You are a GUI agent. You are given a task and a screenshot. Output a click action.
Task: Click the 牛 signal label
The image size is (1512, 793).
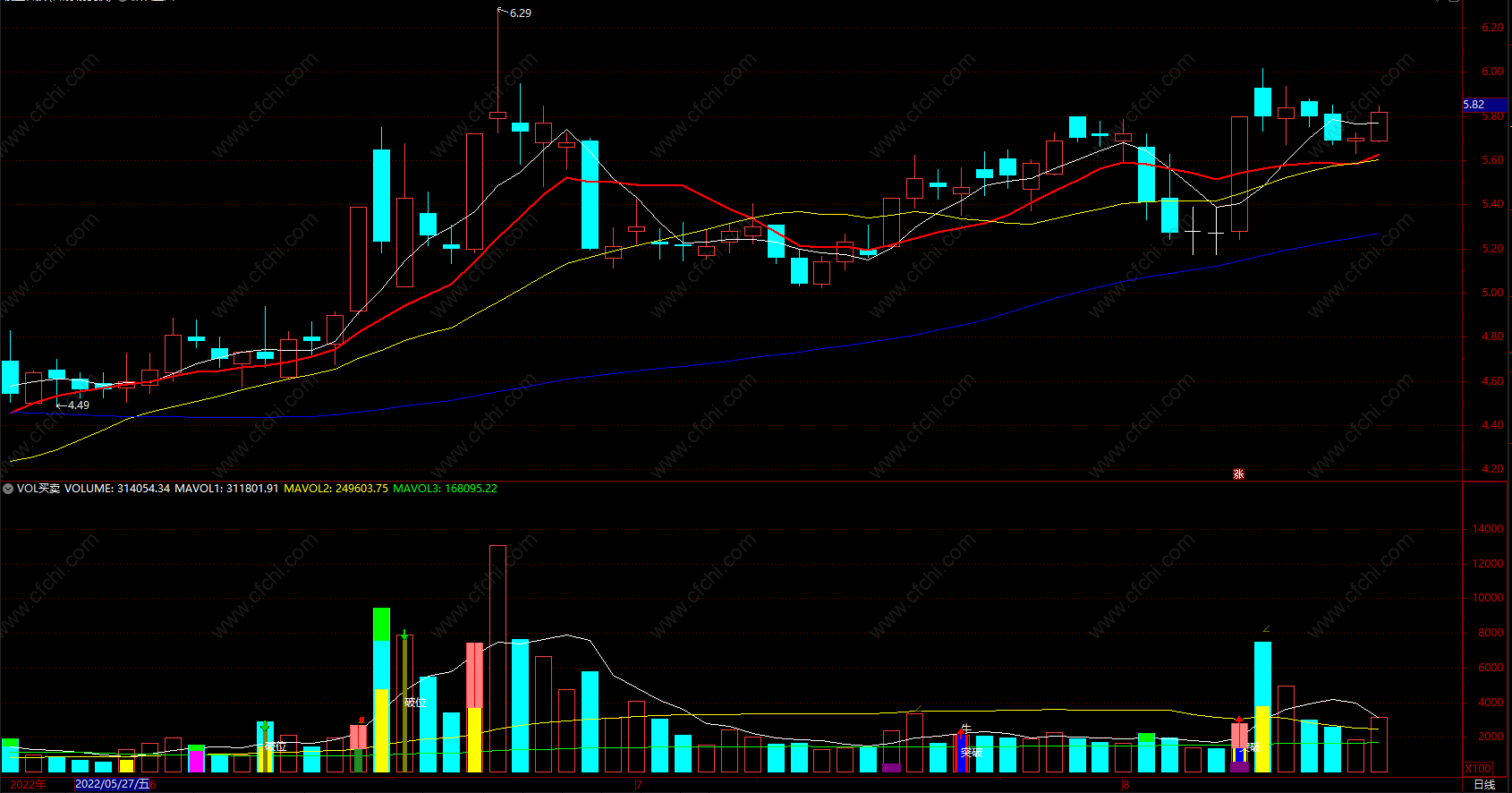point(965,729)
